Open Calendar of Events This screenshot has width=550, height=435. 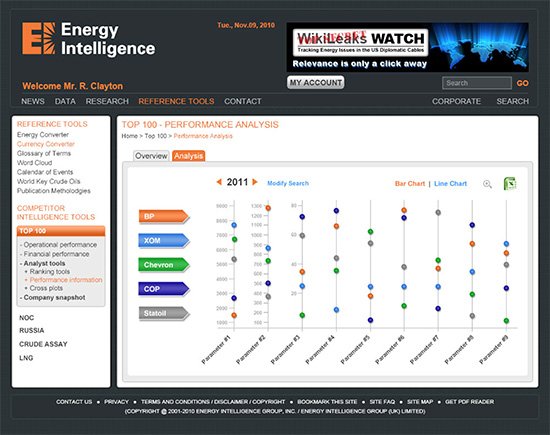click(x=45, y=172)
